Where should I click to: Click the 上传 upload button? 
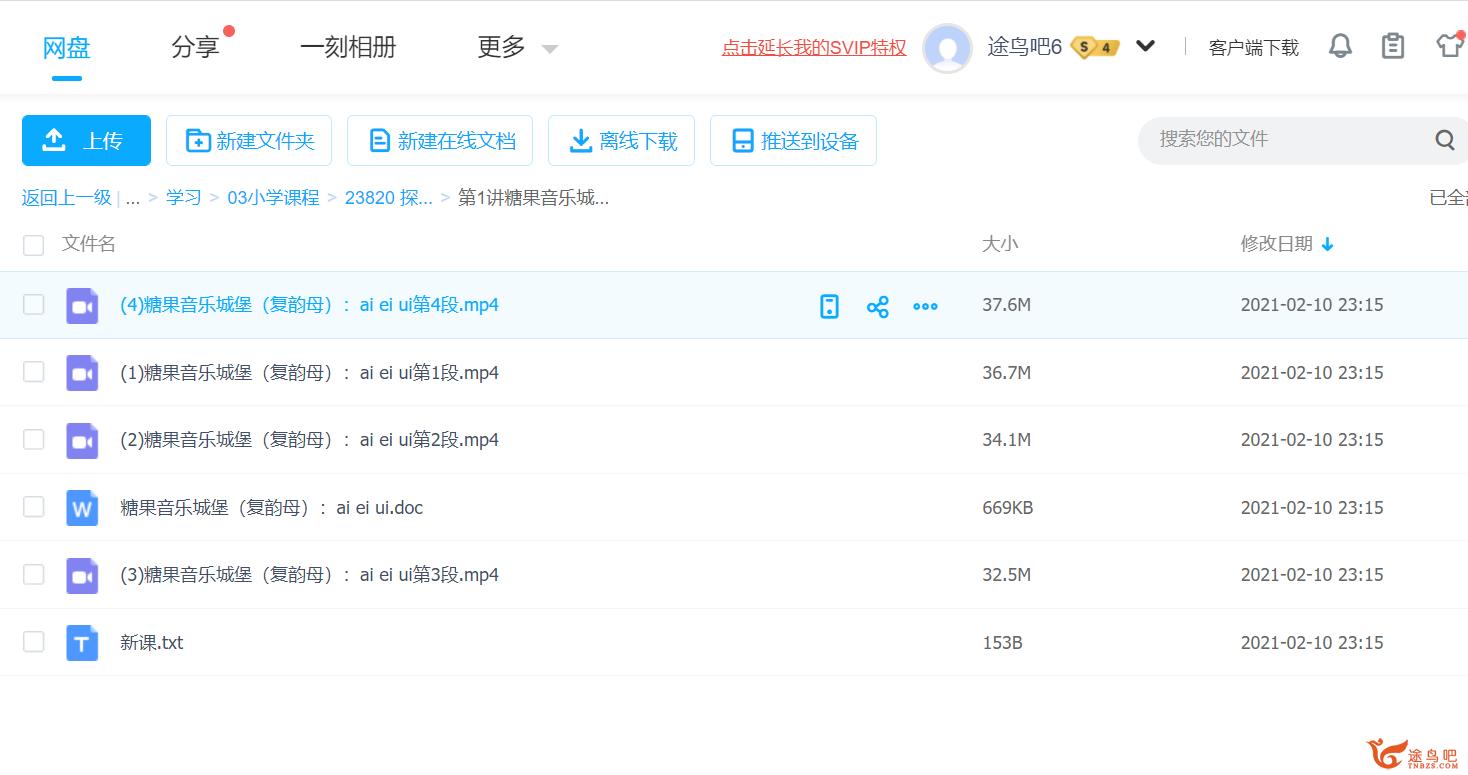coord(86,140)
